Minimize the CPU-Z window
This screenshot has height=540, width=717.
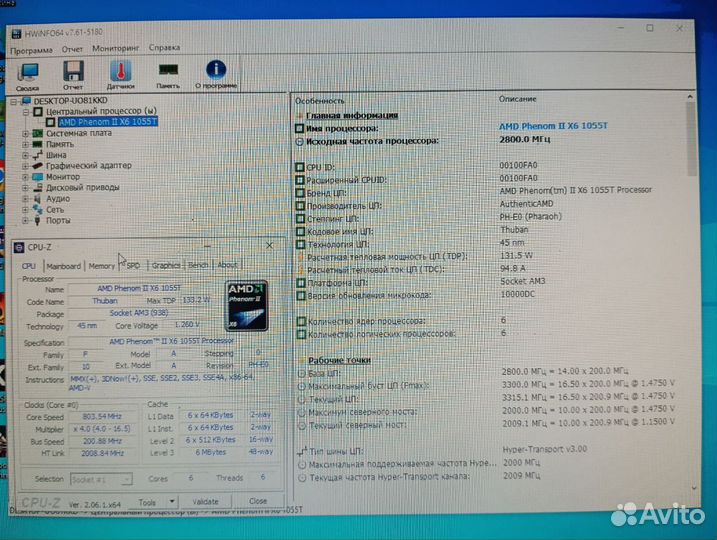[207, 246]
